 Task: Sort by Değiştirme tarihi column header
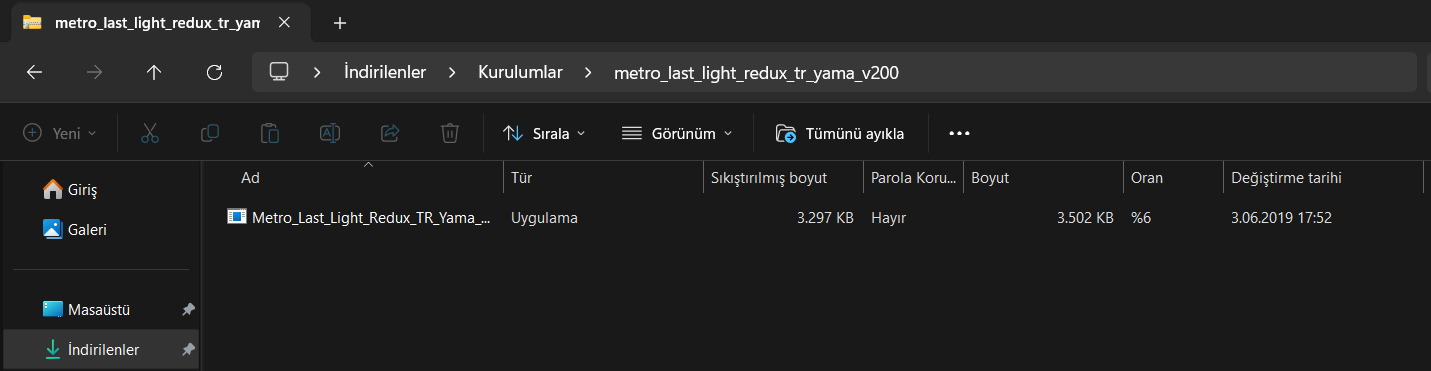[1287, 178]
